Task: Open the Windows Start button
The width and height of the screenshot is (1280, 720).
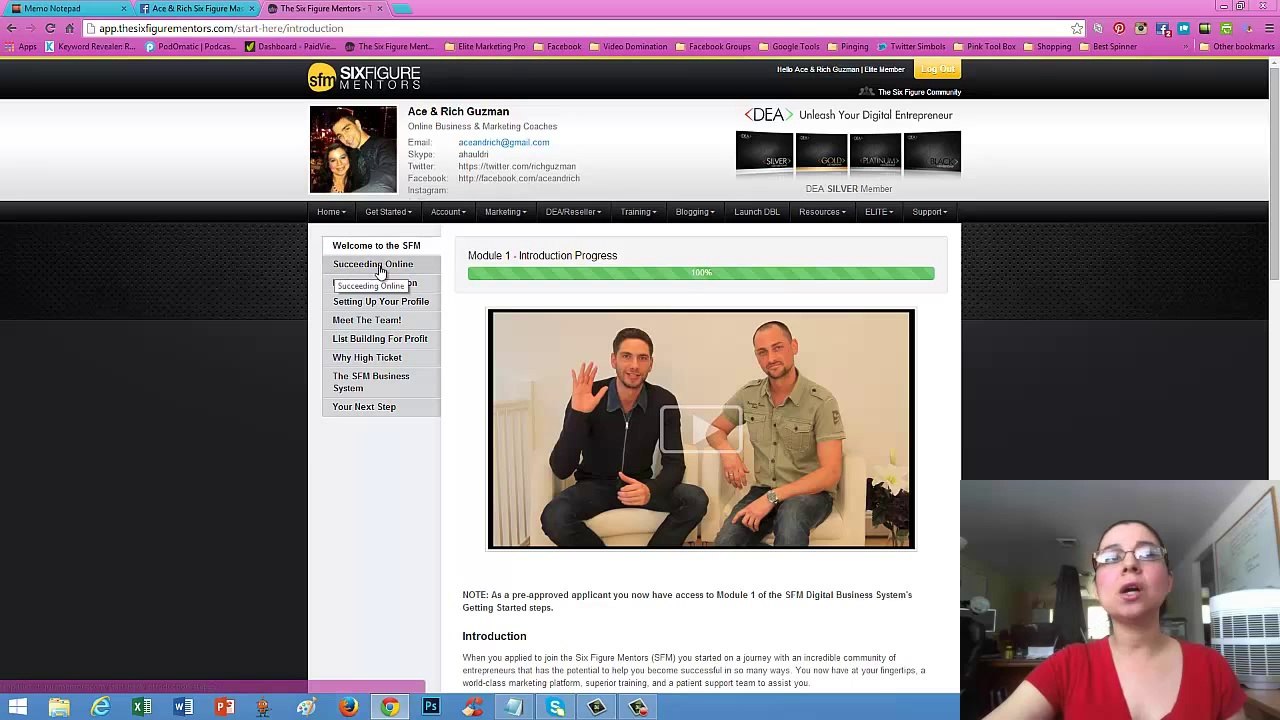Action: pos(18,708)
